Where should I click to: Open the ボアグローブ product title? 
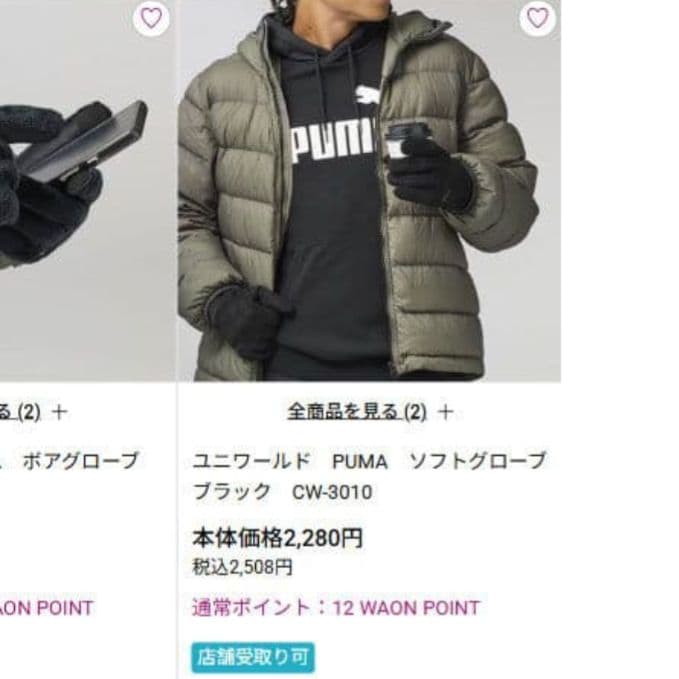tap(81, 461)
